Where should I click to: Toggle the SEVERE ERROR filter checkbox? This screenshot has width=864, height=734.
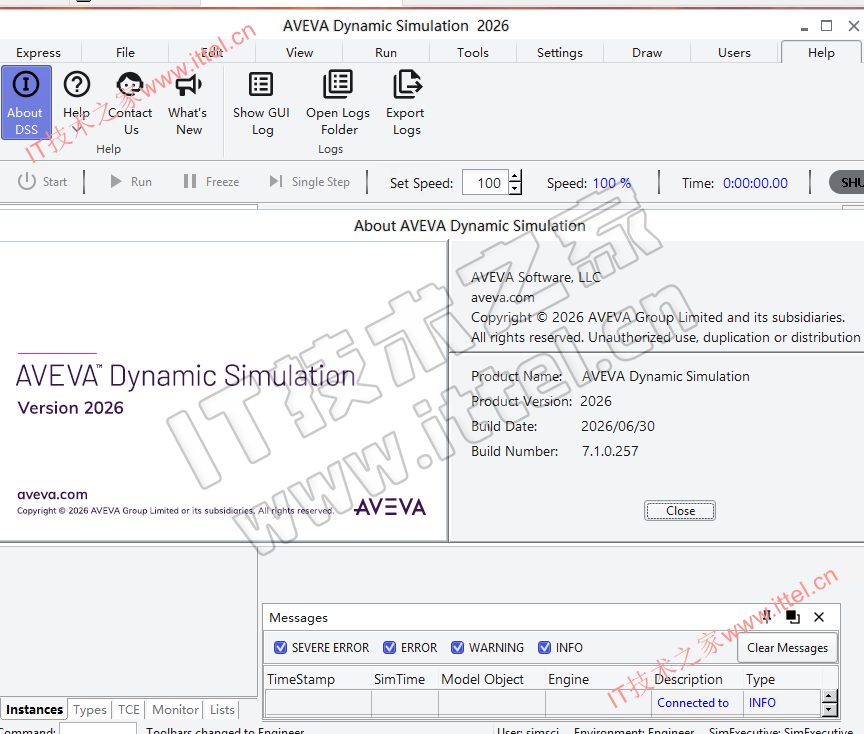coord(280,647)
